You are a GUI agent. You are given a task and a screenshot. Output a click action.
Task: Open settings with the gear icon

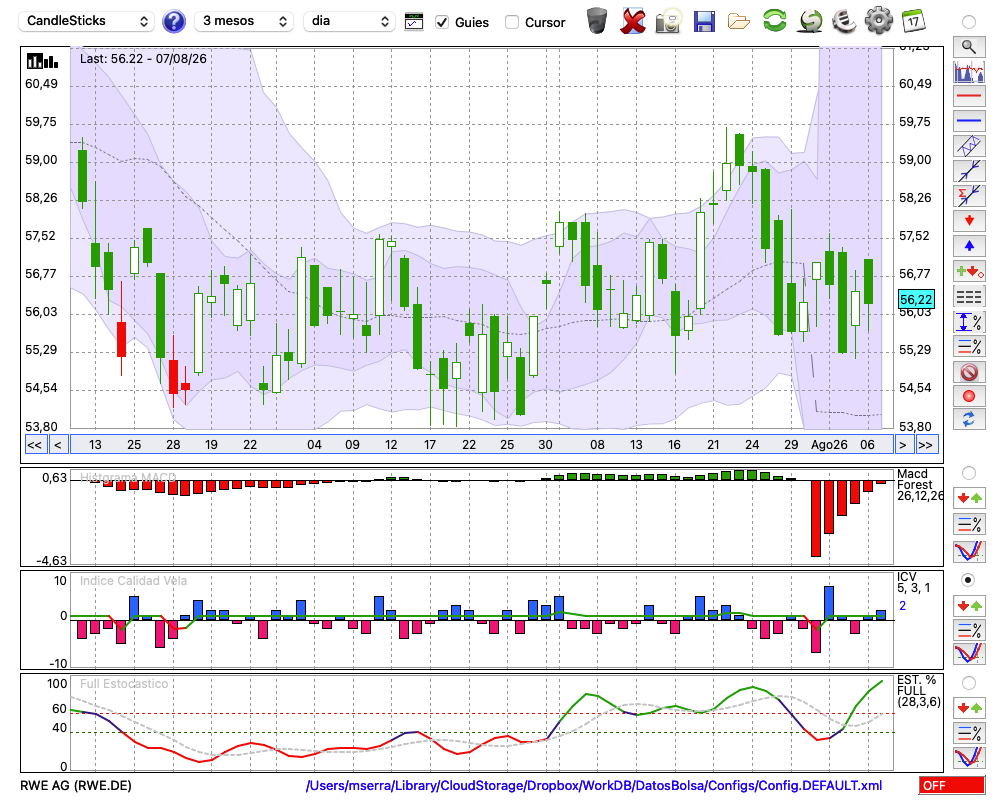(x=878, y=21)
